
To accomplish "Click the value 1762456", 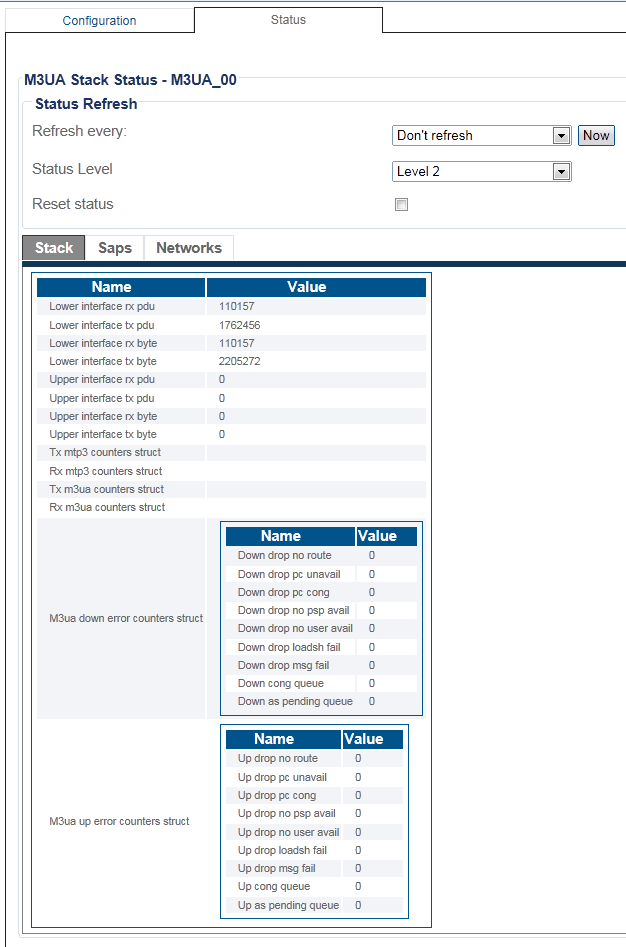I will 240,325.
